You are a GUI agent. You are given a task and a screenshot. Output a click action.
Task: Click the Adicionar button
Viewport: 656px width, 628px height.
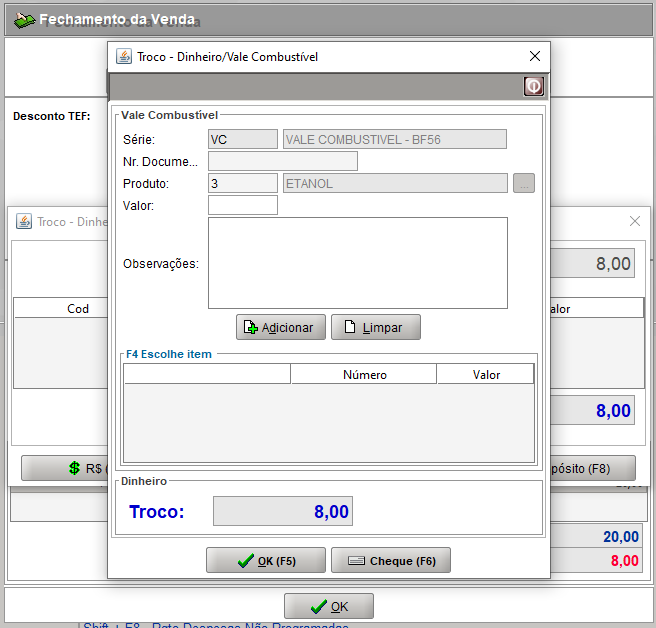pyautogui.click(x=280, y=327)
